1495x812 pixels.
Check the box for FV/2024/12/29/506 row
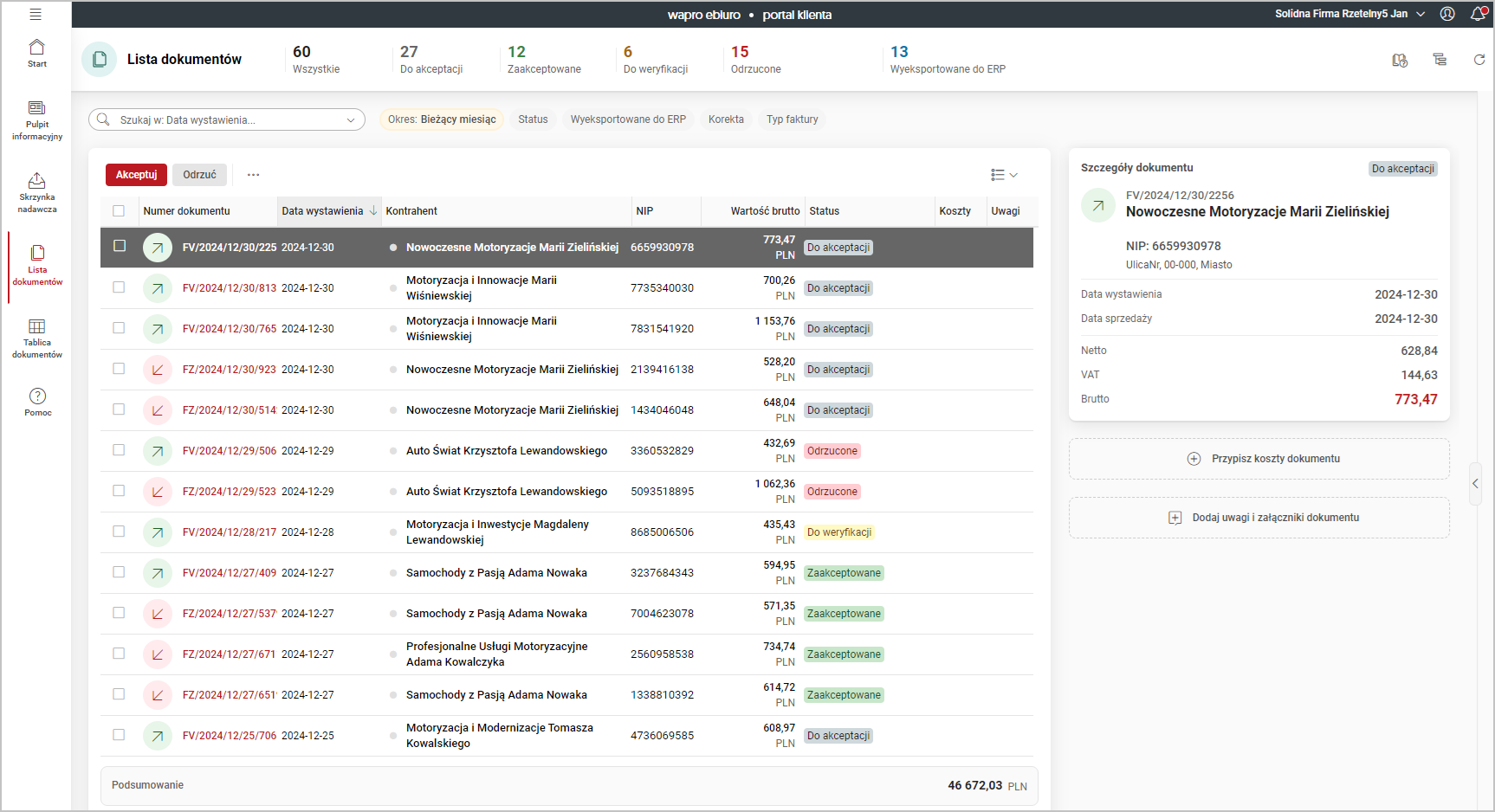pyautogui.click(x=119, y=450)
